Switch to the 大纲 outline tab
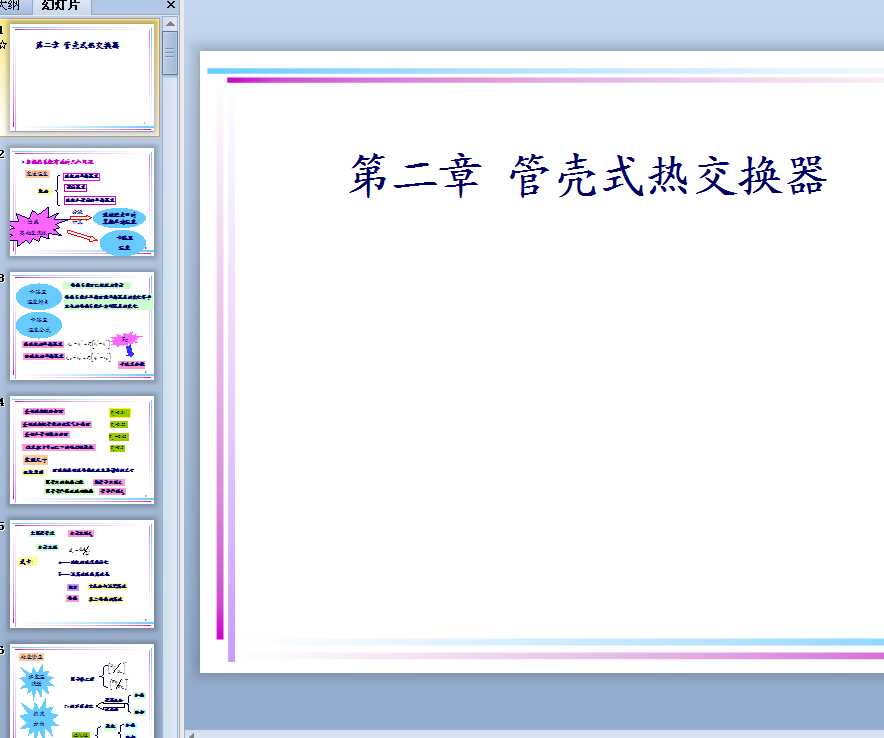 pyautogui.click(x=10, y=6)
